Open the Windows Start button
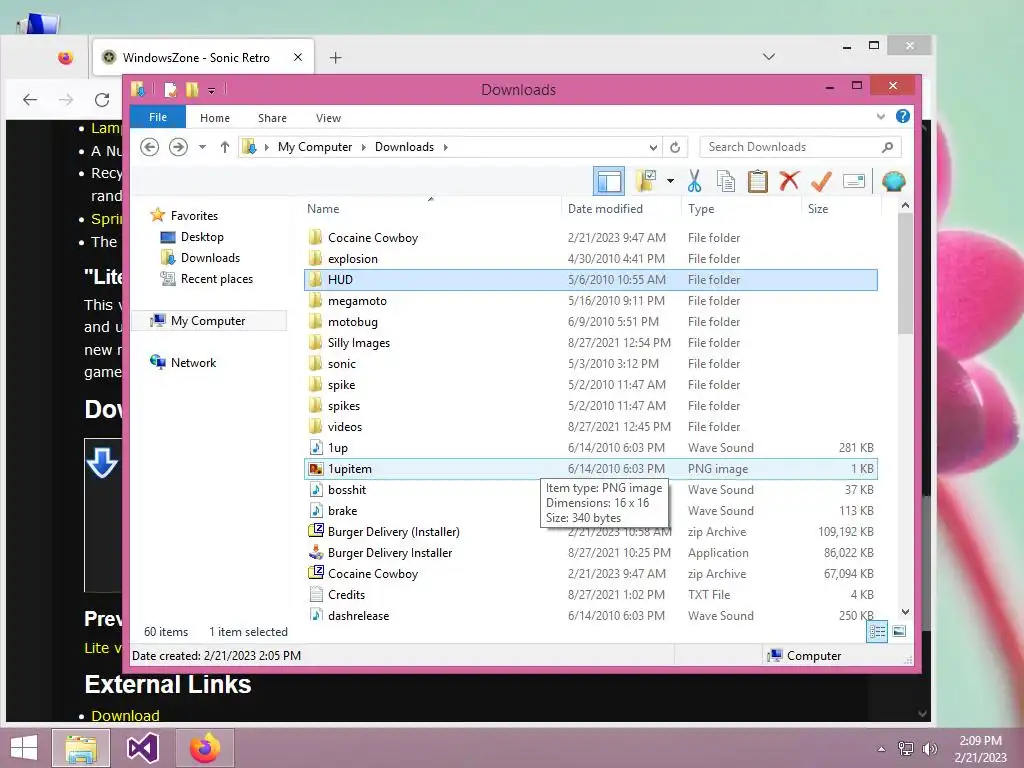 [24, 748]
